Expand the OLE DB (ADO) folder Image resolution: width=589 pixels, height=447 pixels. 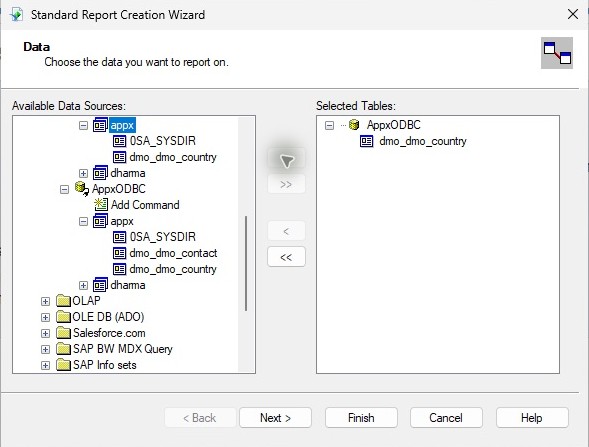(45, 317)
